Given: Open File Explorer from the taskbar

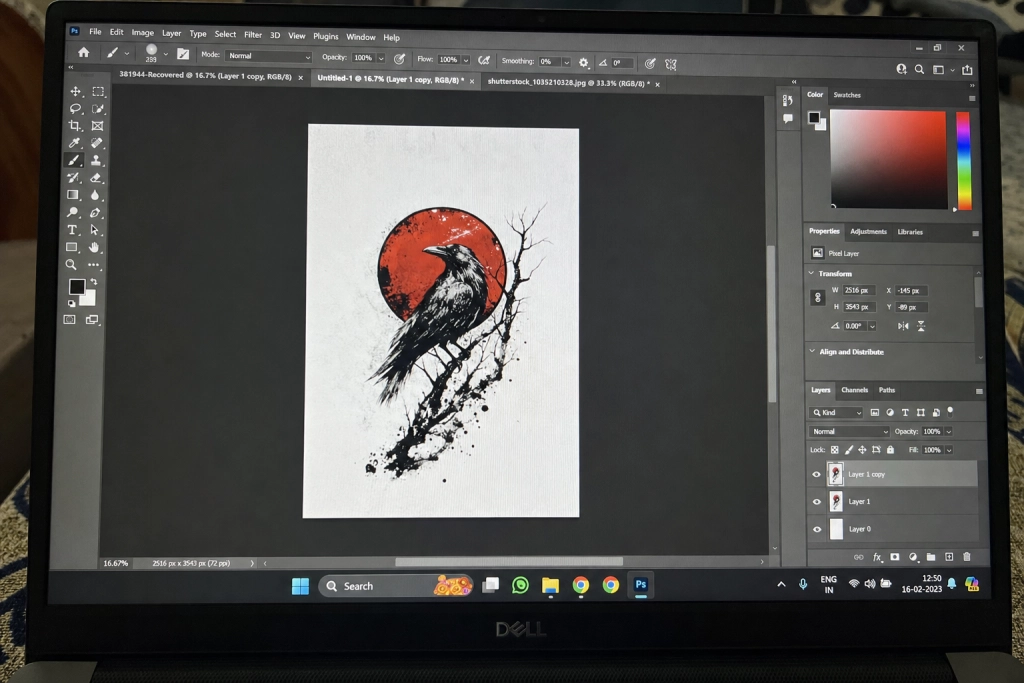Looking at the screenshot, I should point(551,586).
